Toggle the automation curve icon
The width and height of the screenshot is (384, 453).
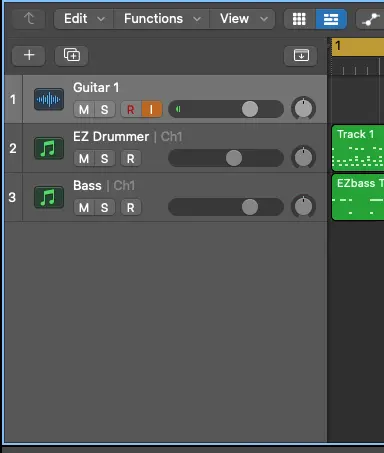[x=371, y=19]
